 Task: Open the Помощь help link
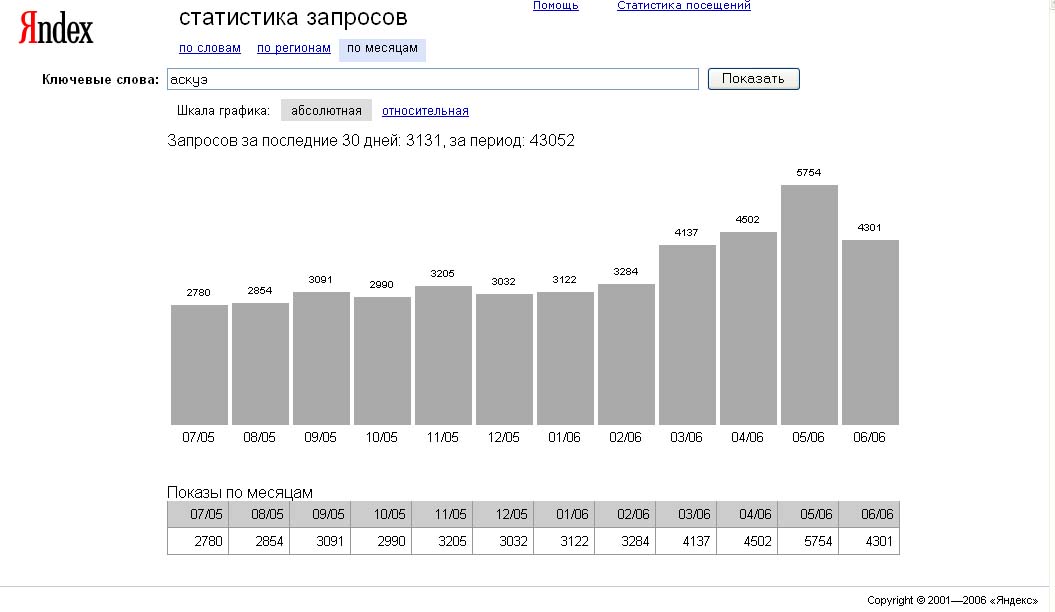click(555, 6)
